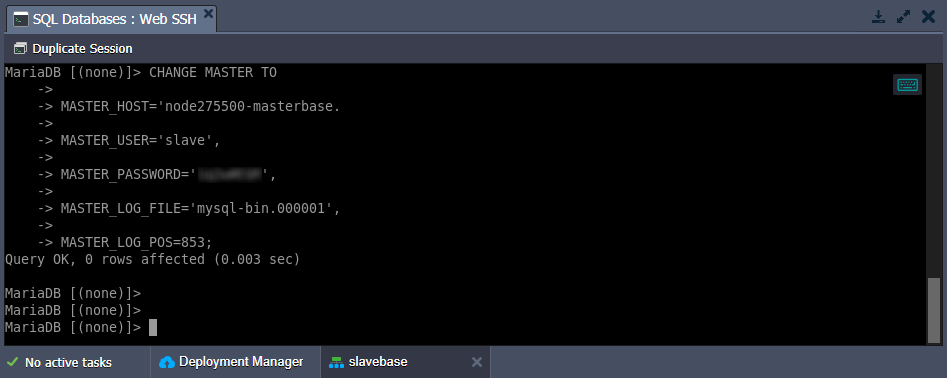Image resolution: width=947 pixels, height=378 pixels.
Task: Close the slavebase tab
Action: coord(477,362)
